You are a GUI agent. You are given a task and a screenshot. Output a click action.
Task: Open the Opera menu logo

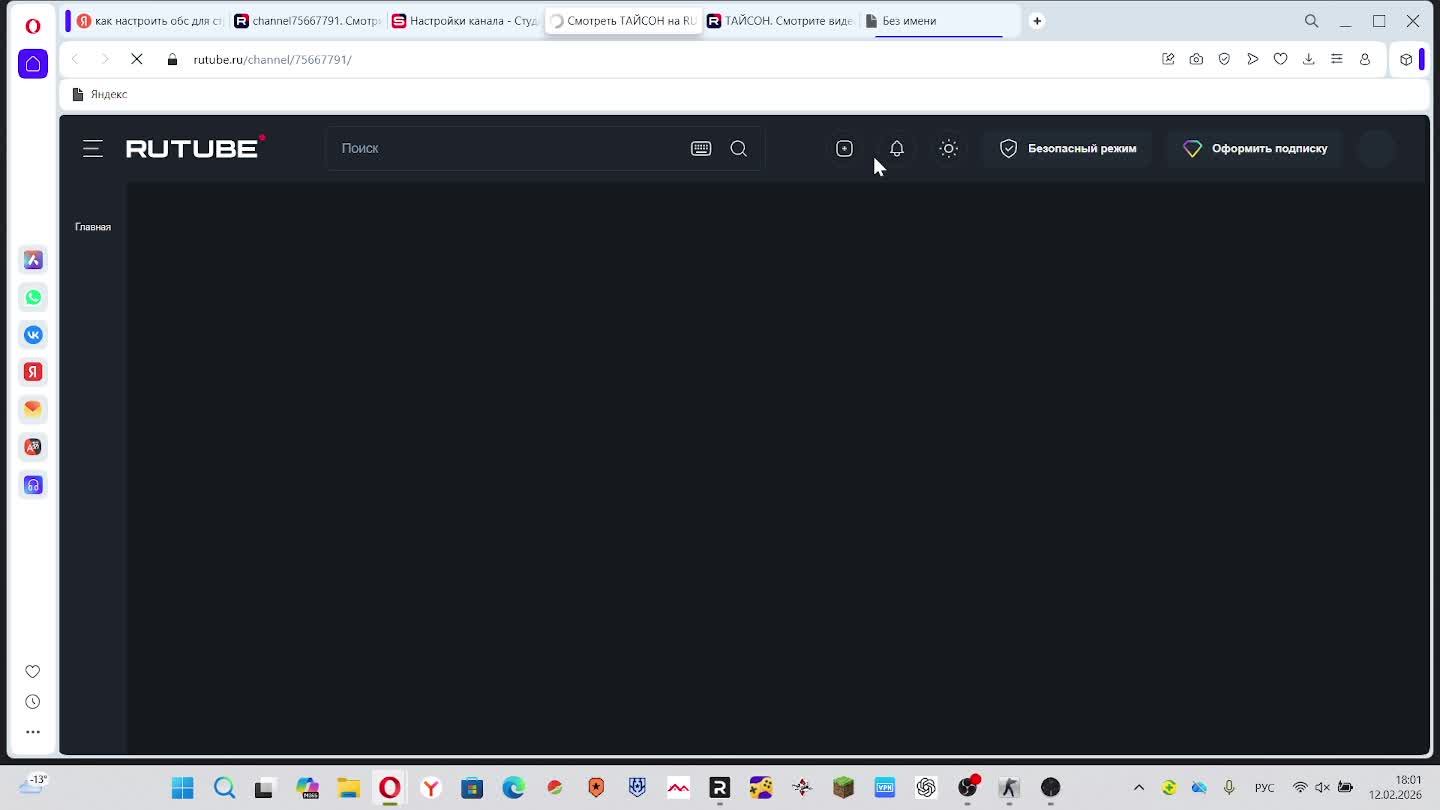point(33,26)
